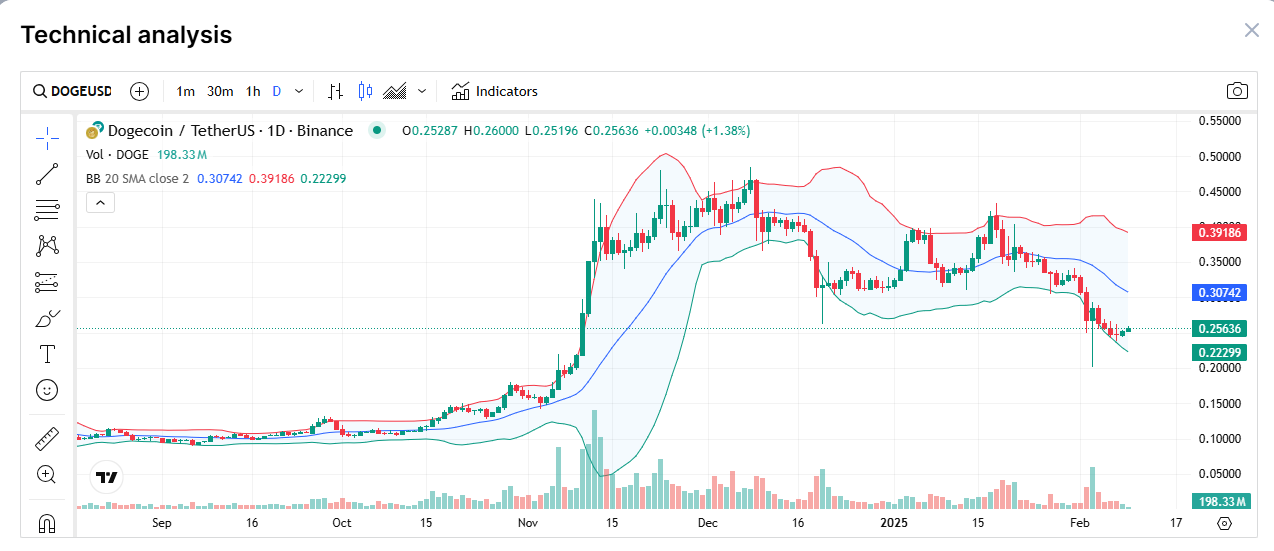Choose the XABCD pattern tool

tap(47, 245)
